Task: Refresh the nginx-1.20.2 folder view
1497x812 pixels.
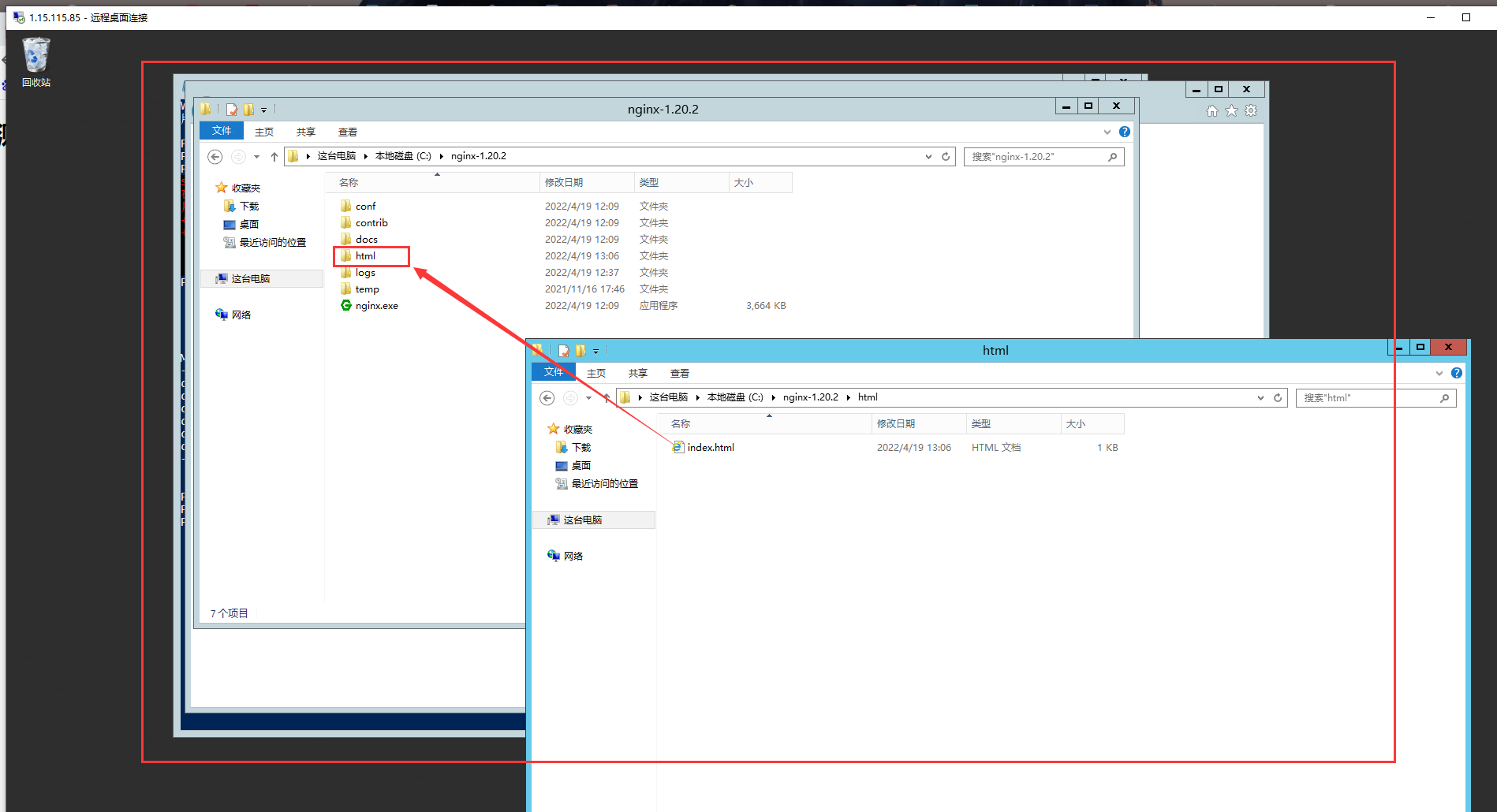Action: (x=946, y=156)
